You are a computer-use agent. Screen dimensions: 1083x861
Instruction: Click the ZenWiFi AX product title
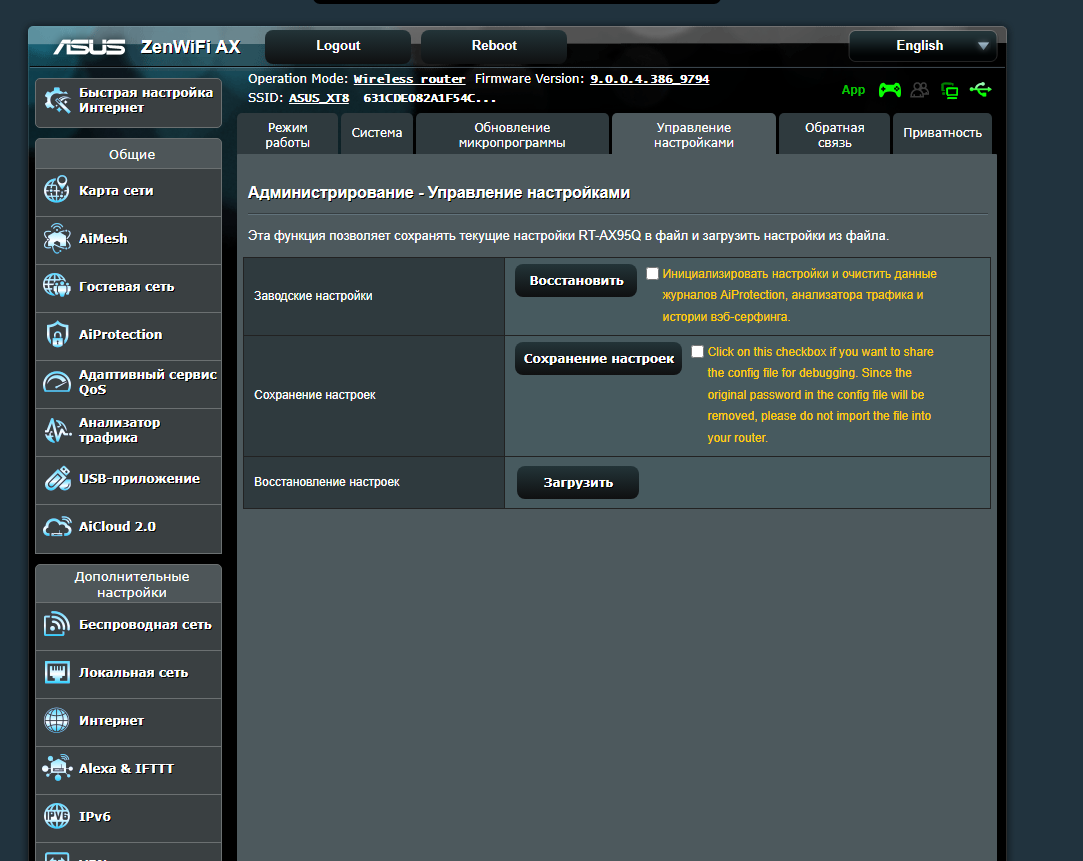click(191, 46)
